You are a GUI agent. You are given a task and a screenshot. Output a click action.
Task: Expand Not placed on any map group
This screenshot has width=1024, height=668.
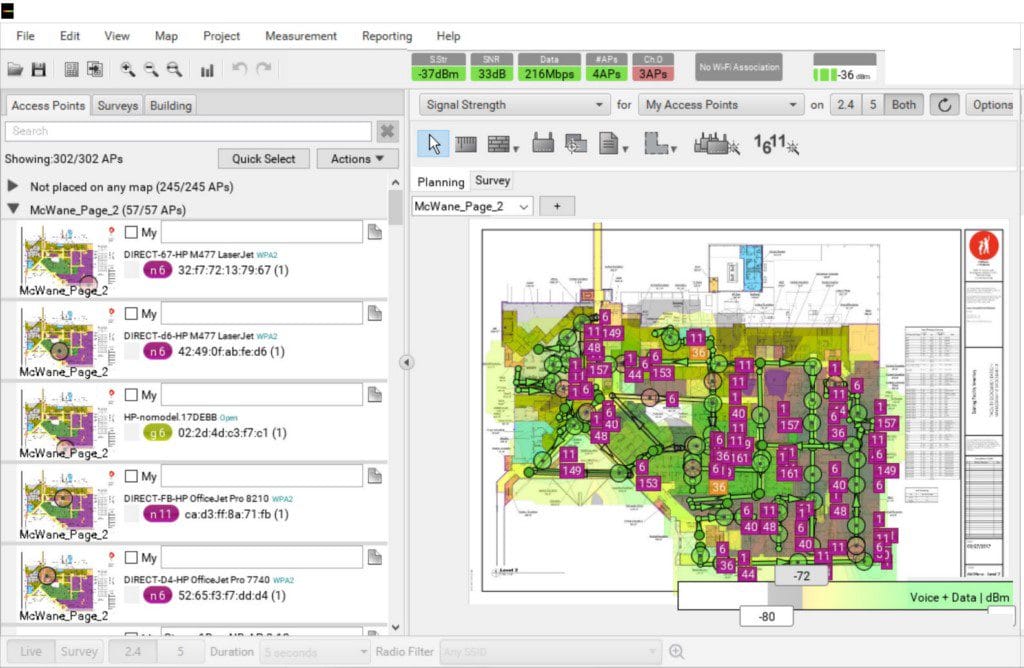[12, 186]
